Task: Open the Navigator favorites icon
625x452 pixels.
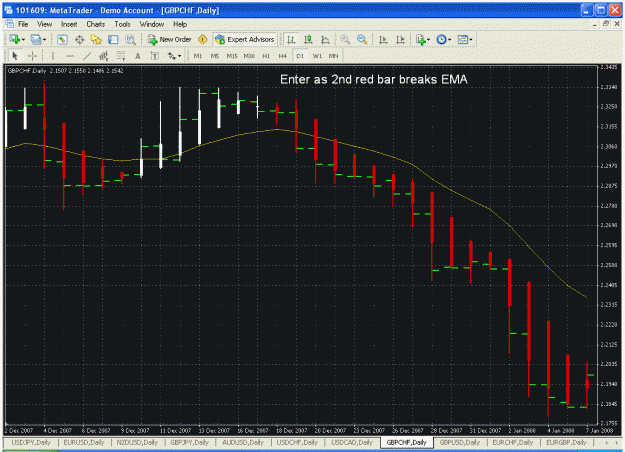Action: coord(96,39)
